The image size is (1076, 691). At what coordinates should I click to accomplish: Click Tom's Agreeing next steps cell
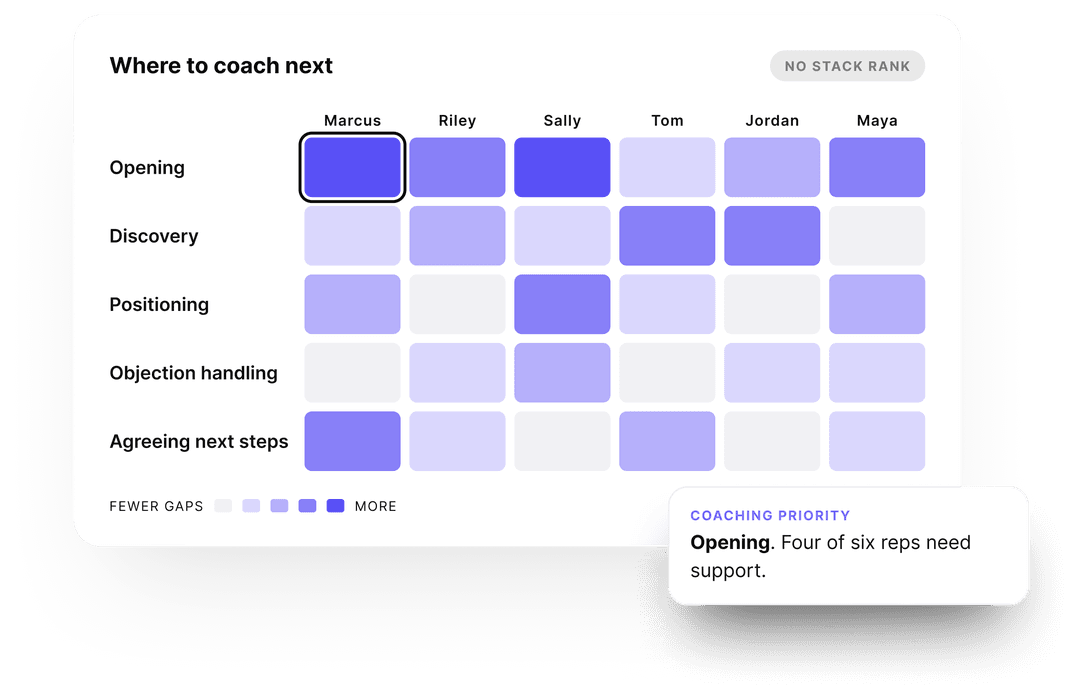pyautogui.click(x=667, y=441)
